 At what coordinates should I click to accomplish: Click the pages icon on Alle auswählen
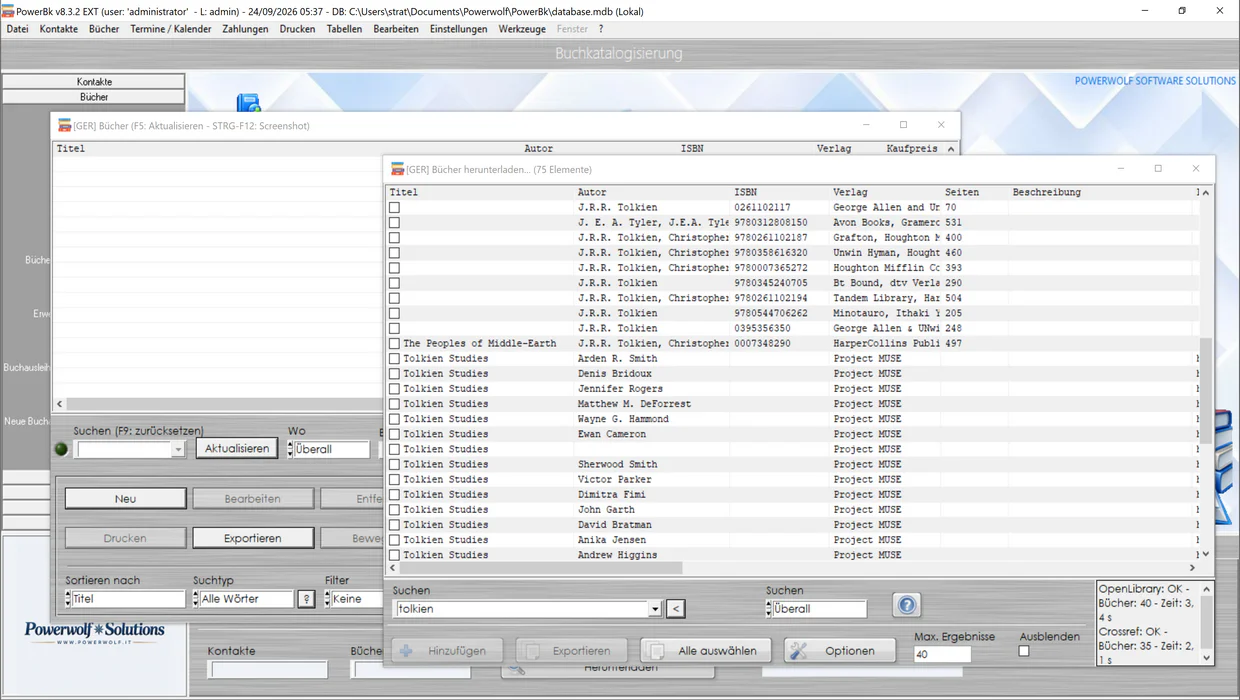(x=656, y=651)
